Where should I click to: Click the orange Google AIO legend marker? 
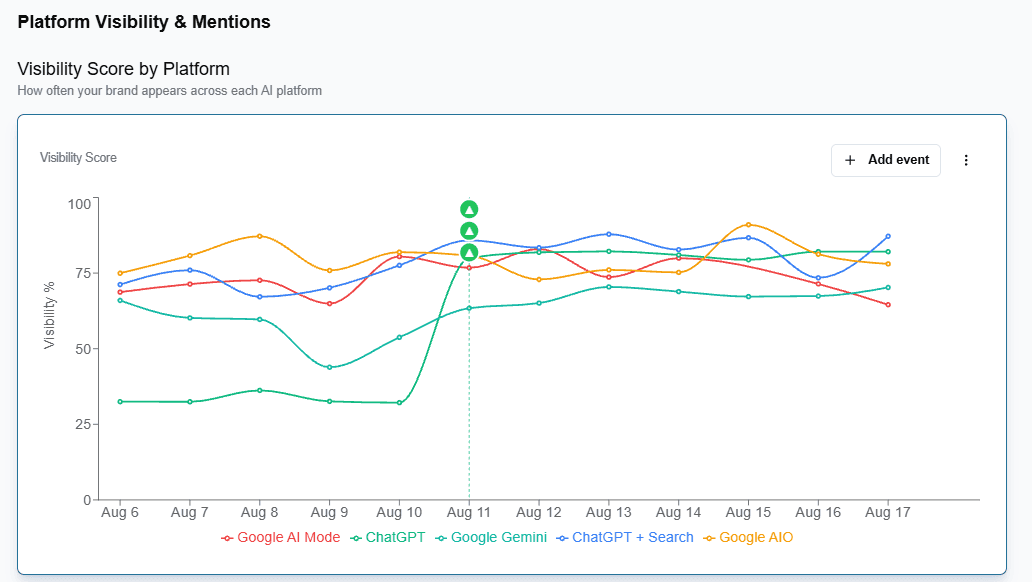[x=709, y=538]
